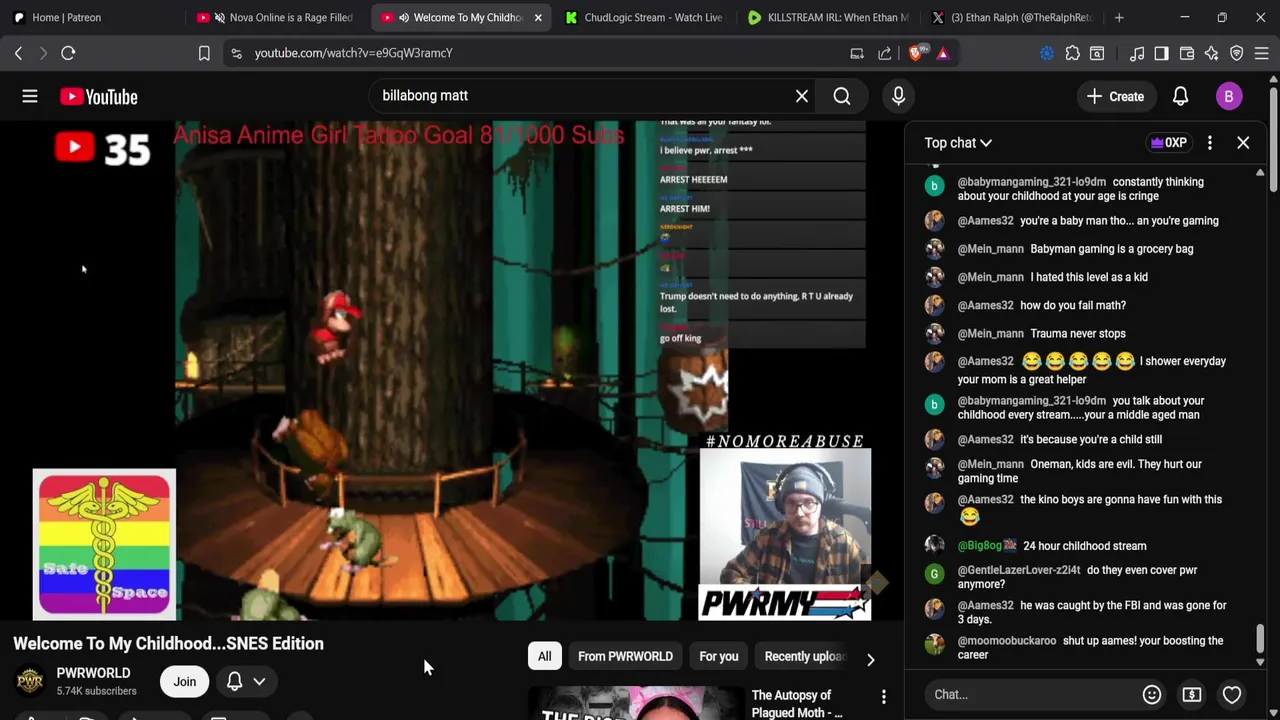Image resolution: width=1280 pixels, height=720 pixels.
Task: Open the emoji picker in chat
Action: pos(1152,694)
